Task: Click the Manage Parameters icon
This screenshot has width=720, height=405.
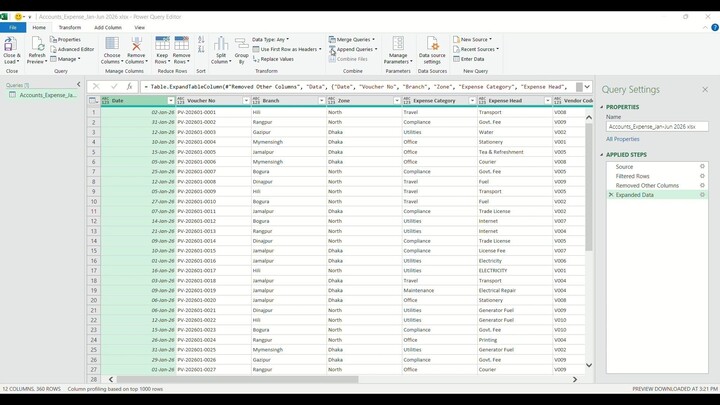Action: pos(398,44)
